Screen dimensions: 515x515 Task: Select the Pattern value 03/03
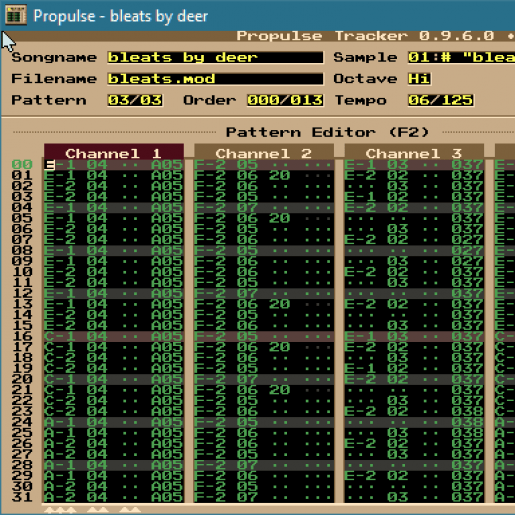pos(135,100)
